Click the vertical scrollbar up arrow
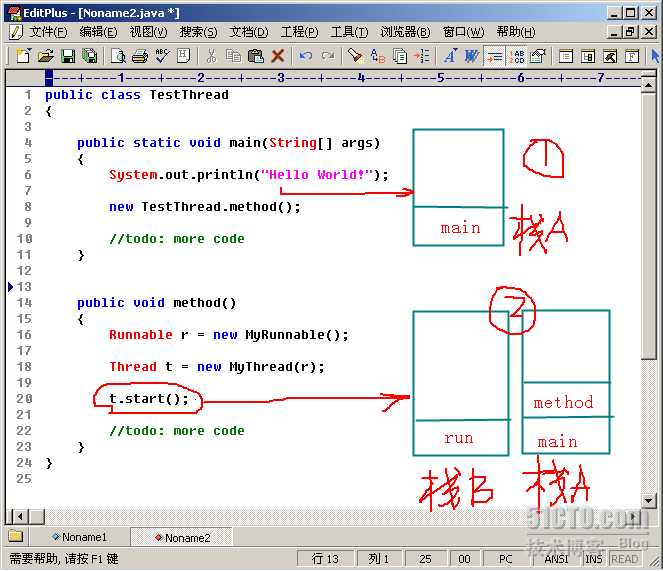The image size is (663, 571). pyautogui.click(x=648, y=85)
